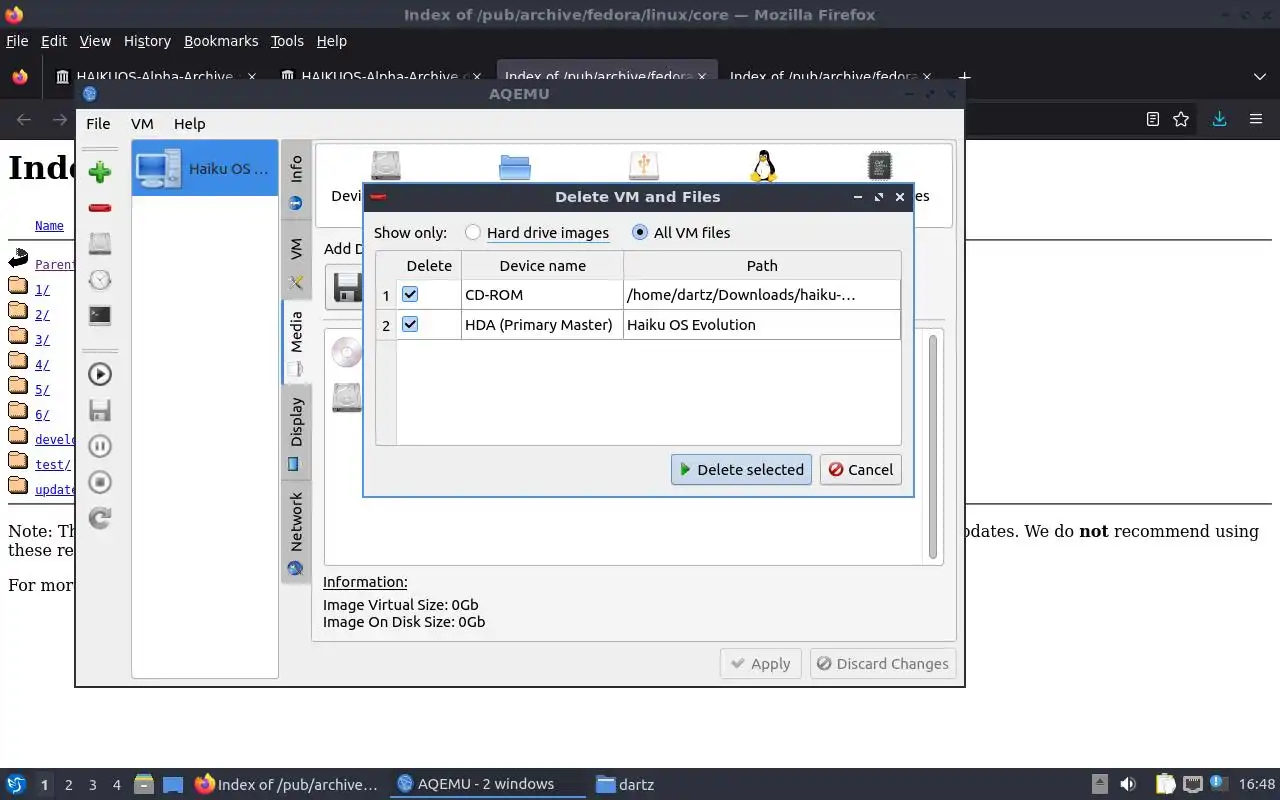Click the floppy save VM state icon

[100, 410]
